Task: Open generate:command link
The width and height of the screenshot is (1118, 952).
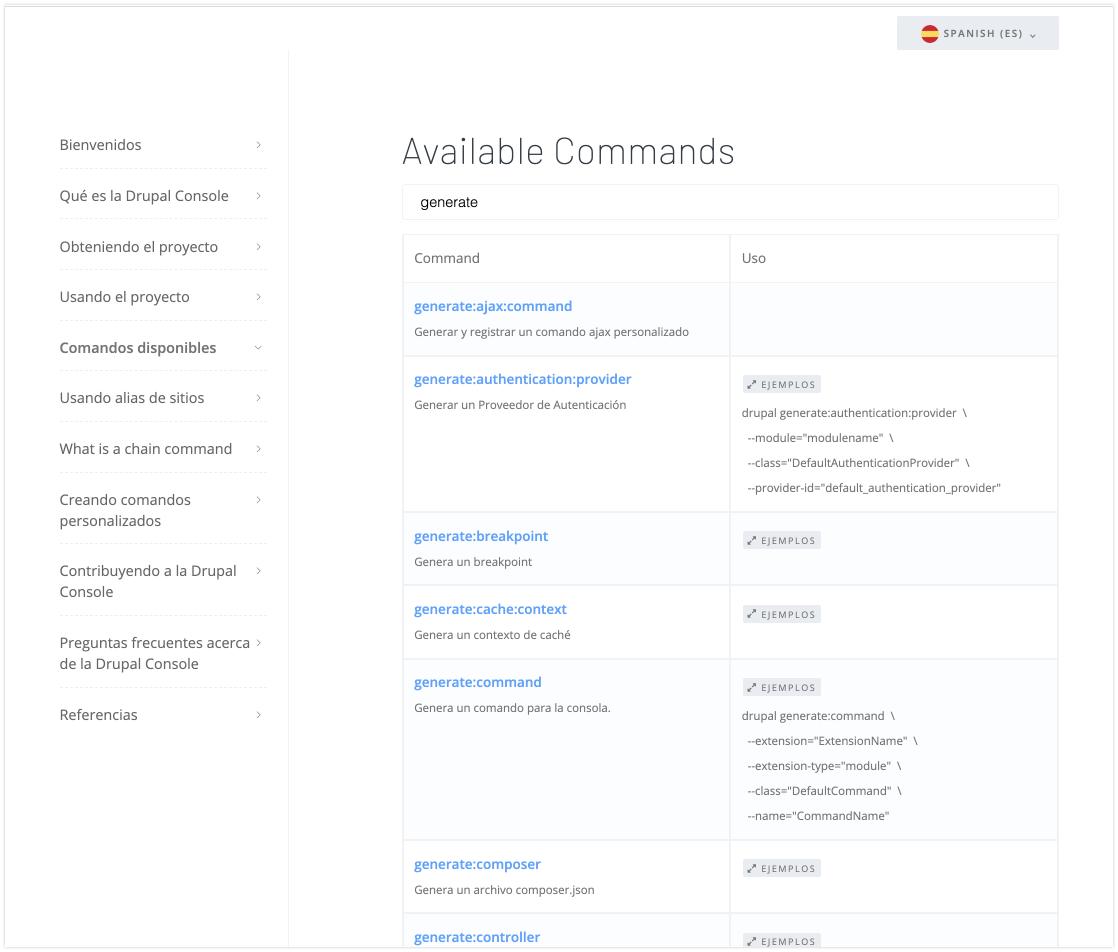Action: [x=478, y=682]
